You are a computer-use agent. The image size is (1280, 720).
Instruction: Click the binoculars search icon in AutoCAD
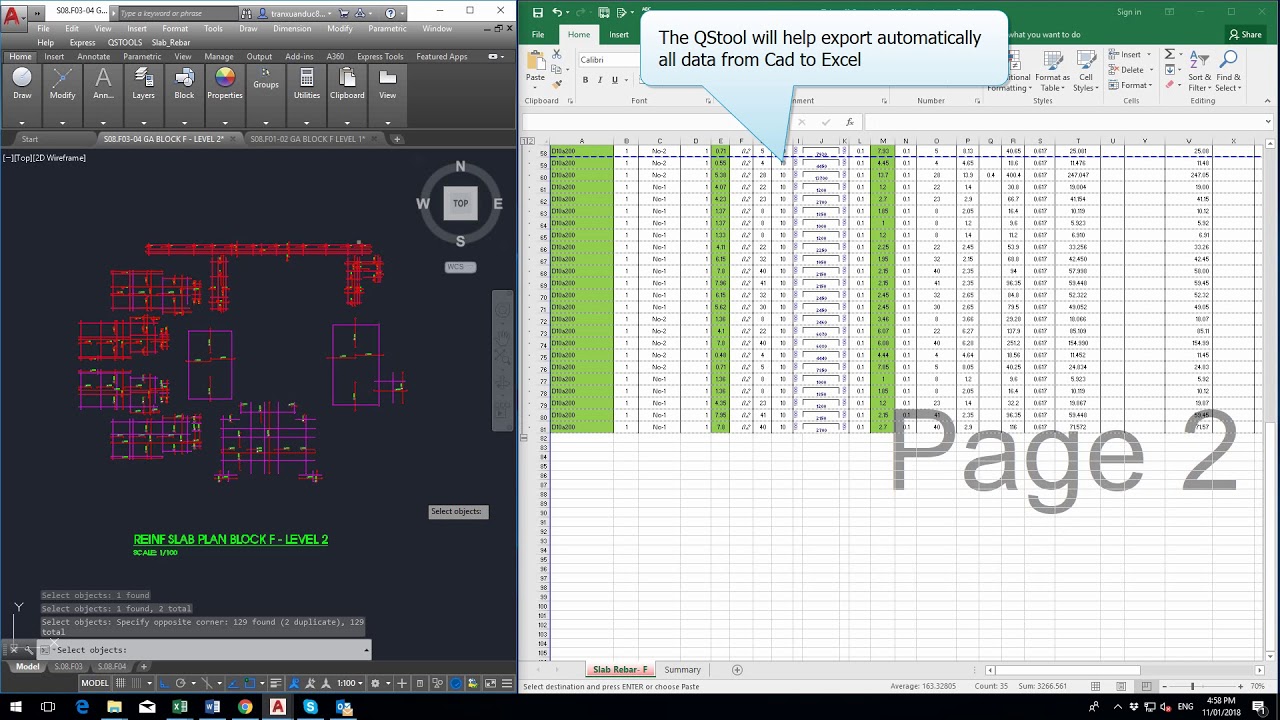pyautogui.click(x=248, y=13)
